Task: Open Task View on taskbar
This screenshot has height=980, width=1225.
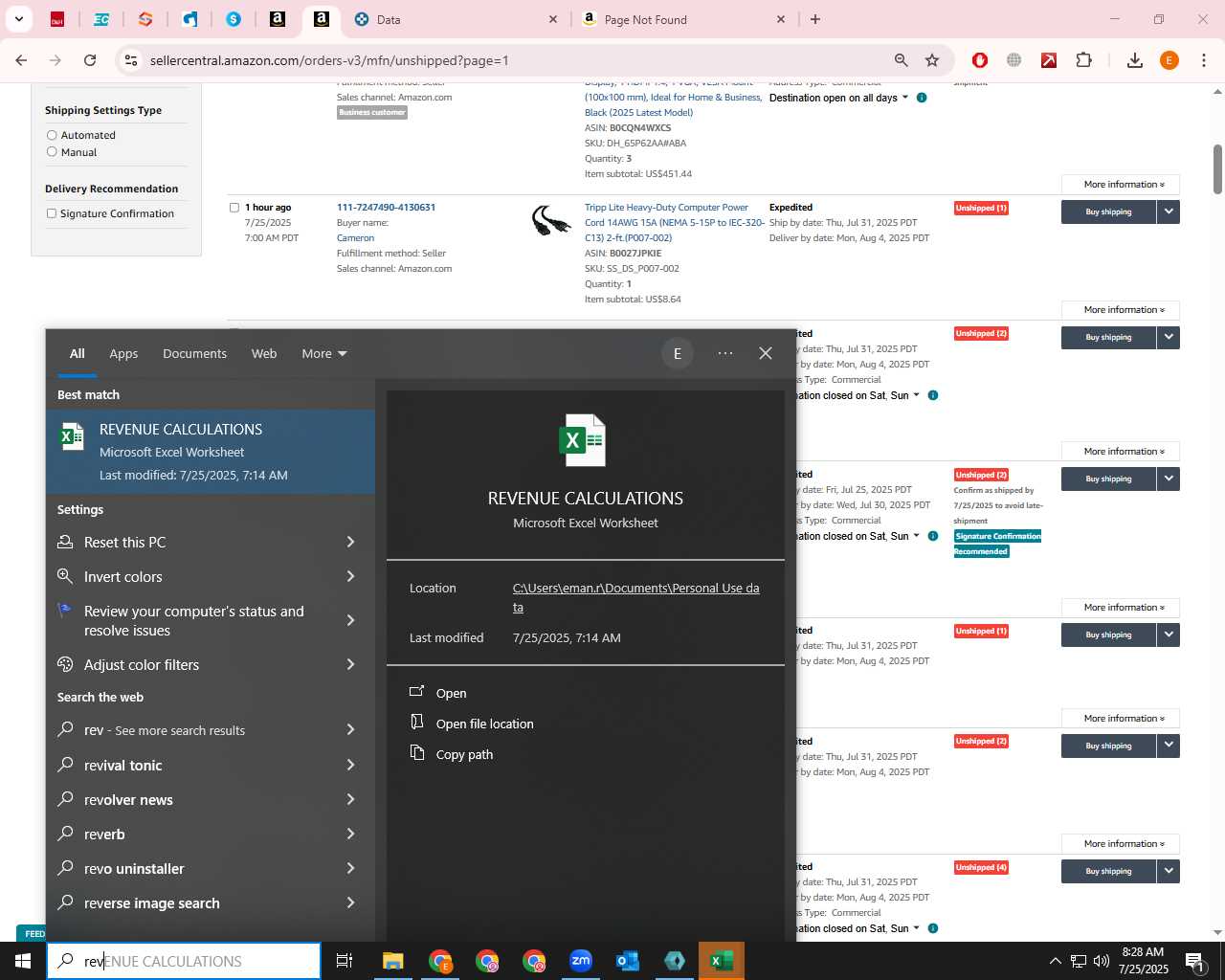Action: pyautogui.click(x=345, y=961)
